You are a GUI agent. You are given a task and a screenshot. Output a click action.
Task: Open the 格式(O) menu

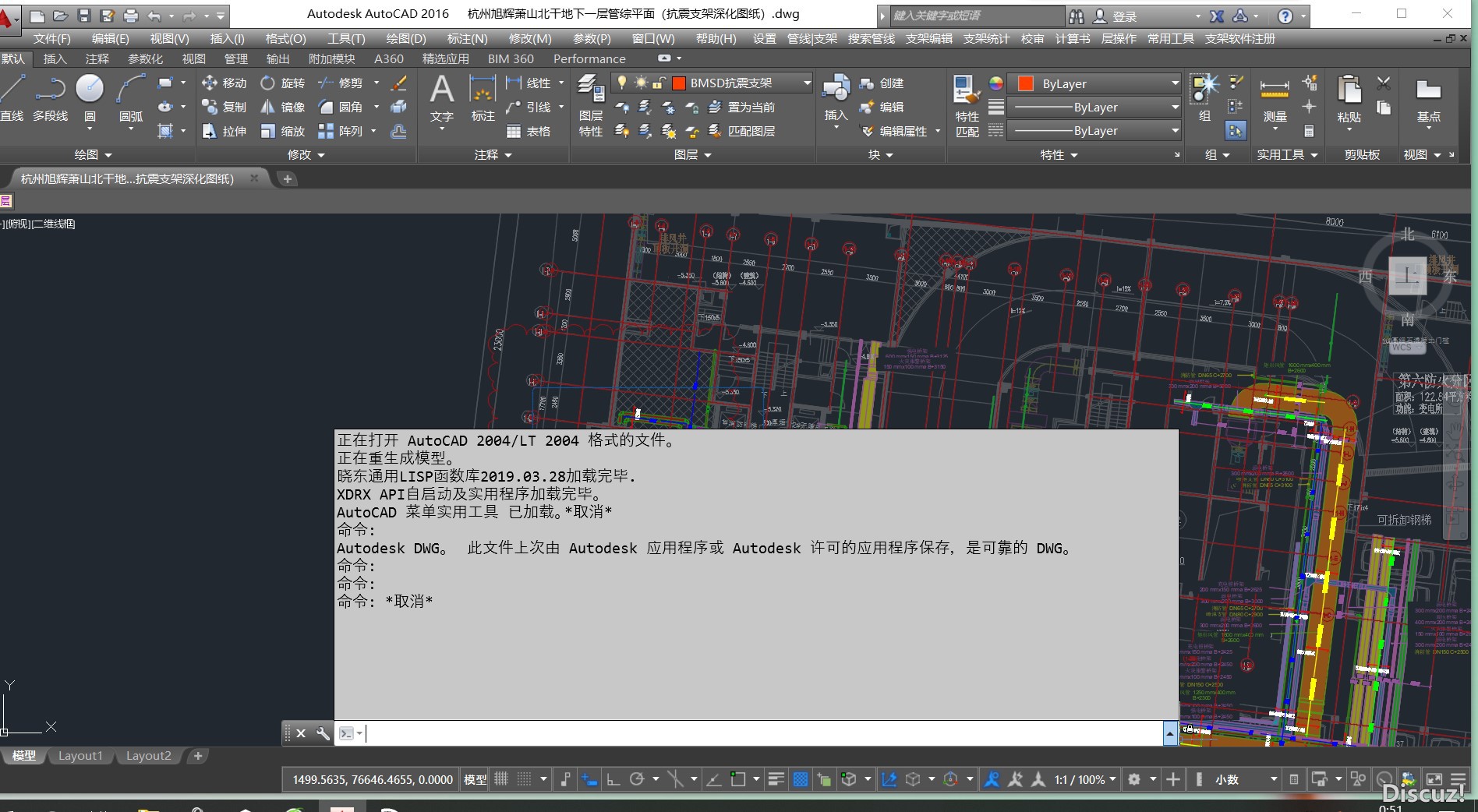(285, 38)
